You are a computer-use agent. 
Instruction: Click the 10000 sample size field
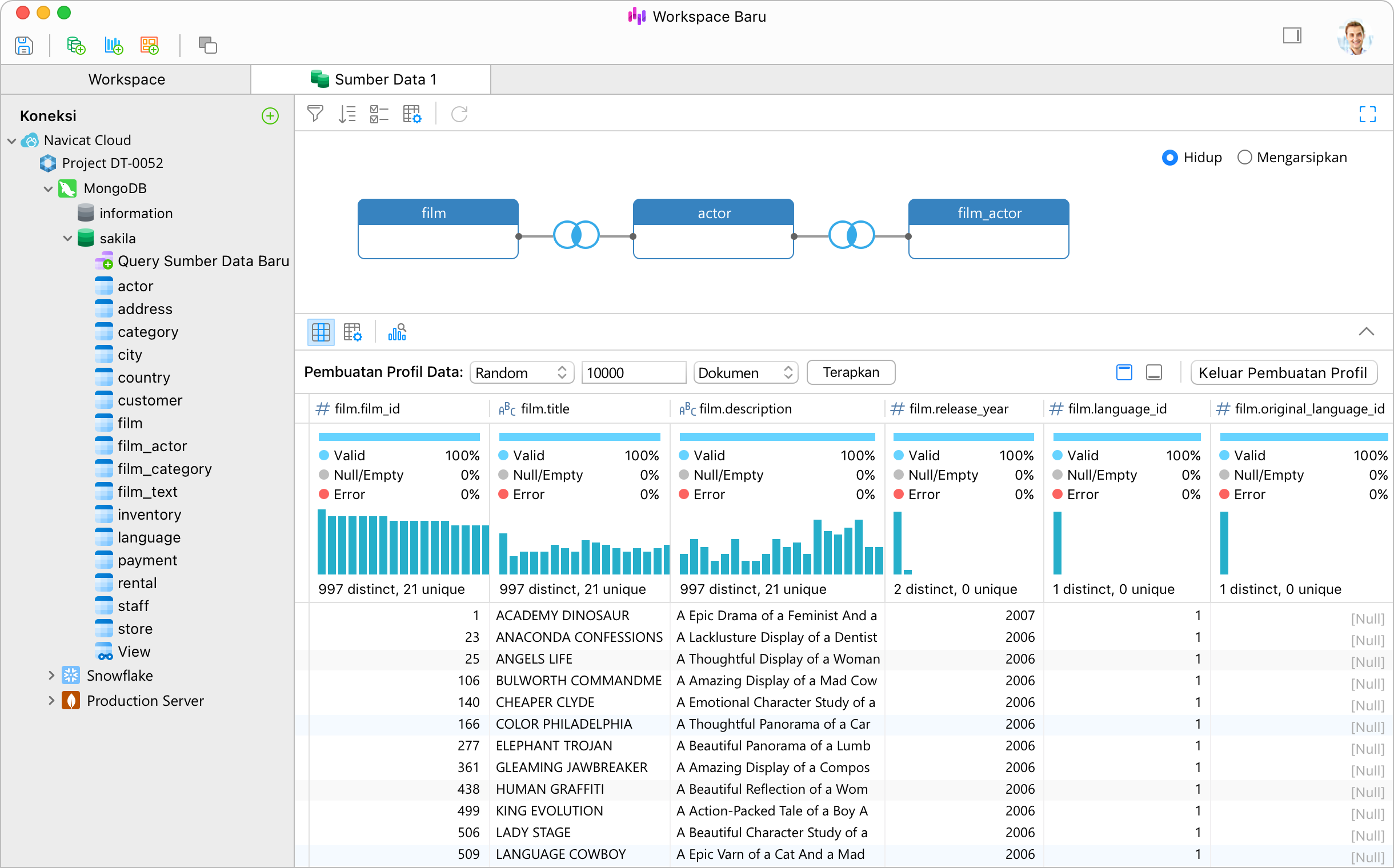click(x=633, y=372)
